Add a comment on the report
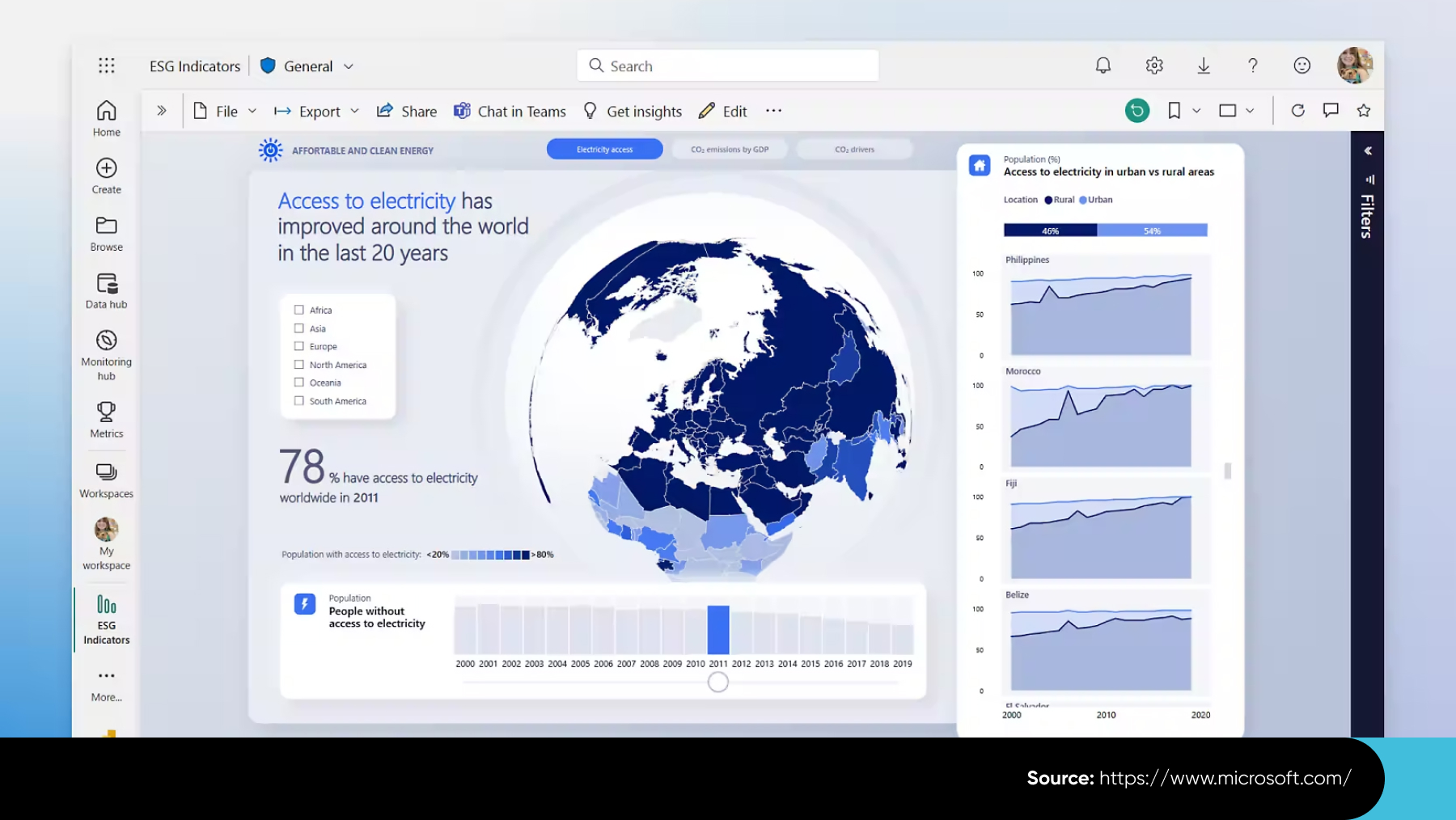The image size is (1456, 820). [x=1331, y=111]
